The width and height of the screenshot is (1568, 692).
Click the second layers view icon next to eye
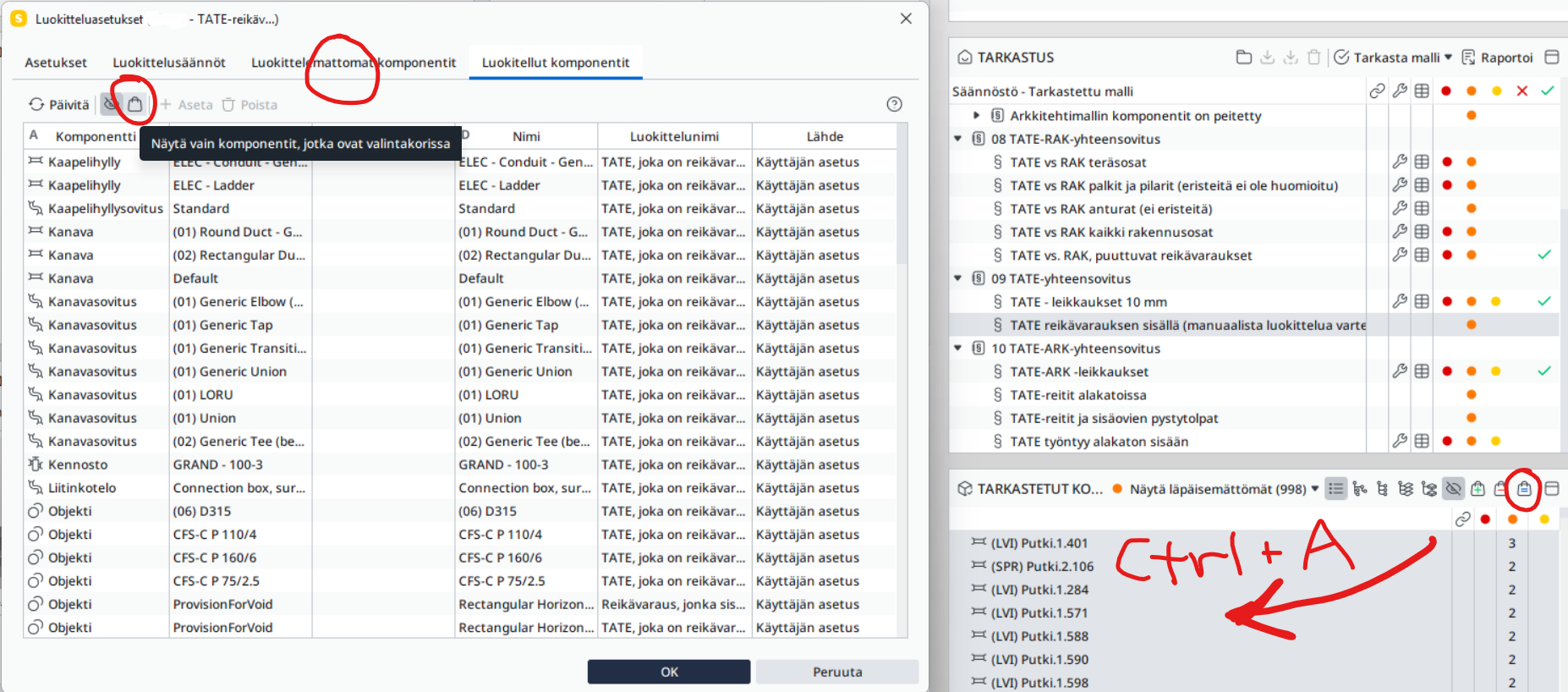click(1429, 488)
